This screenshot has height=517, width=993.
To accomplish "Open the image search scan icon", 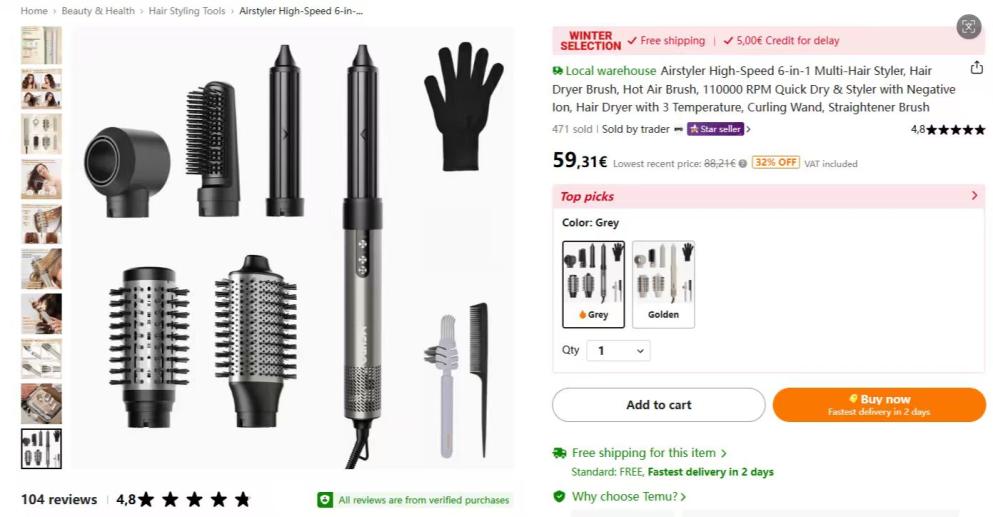I will 968,27.
